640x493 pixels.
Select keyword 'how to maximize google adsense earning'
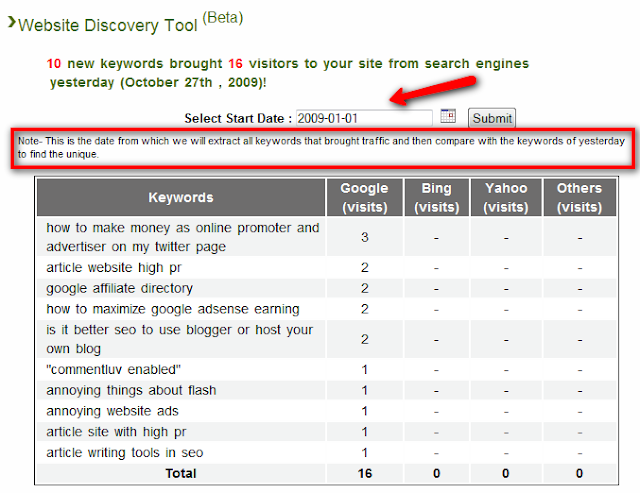(173, 309)
